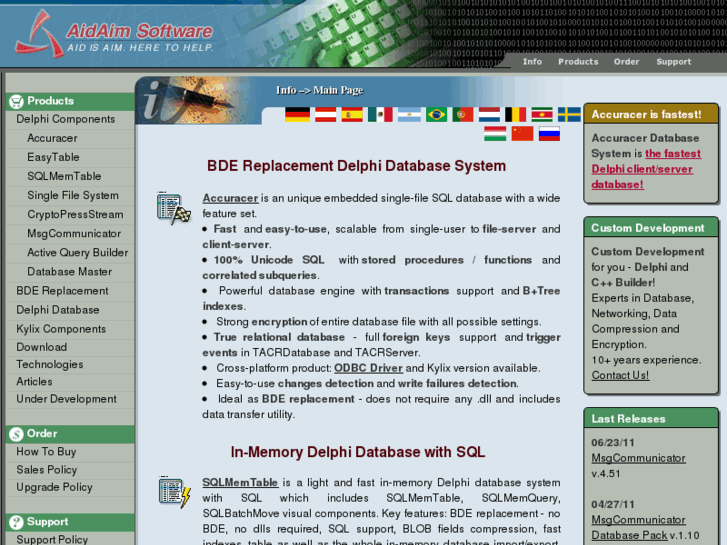Screen dimensions: 727x545
Task: Open MsgCommunicator sidebar link
Action: (x=74, y=233)
